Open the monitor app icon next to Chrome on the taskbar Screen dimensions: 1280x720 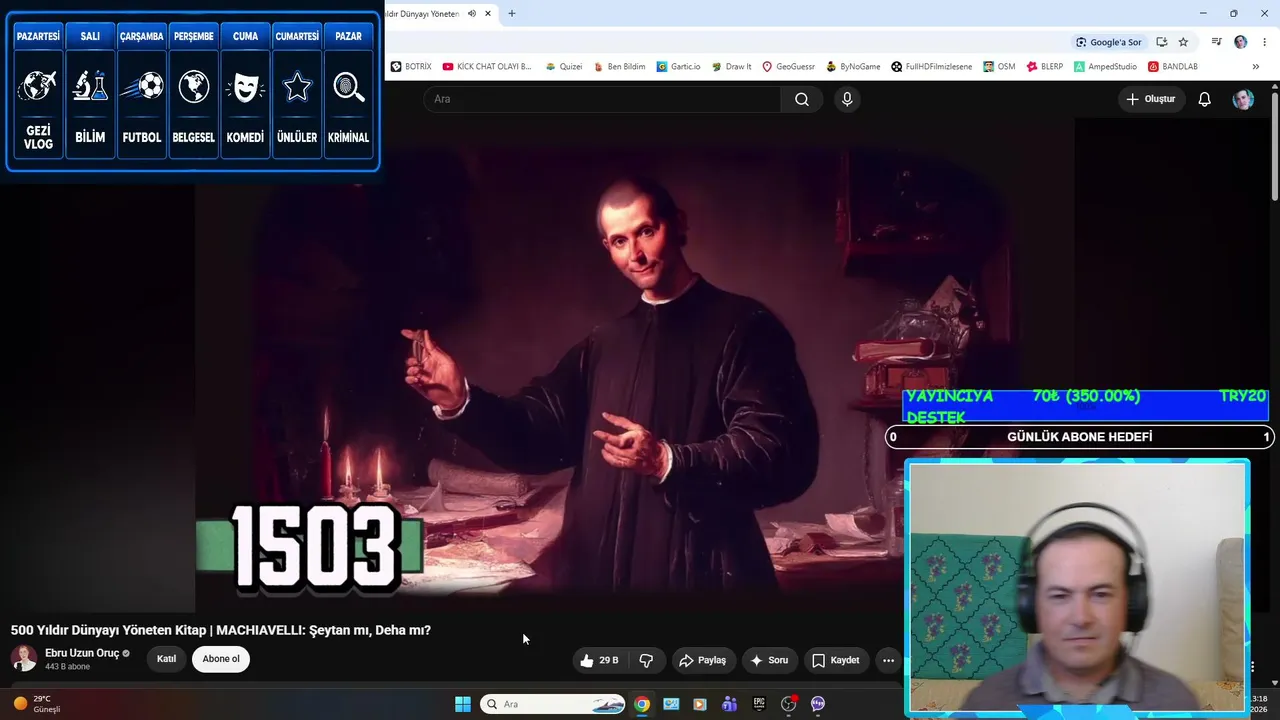[x=671, y=704]
